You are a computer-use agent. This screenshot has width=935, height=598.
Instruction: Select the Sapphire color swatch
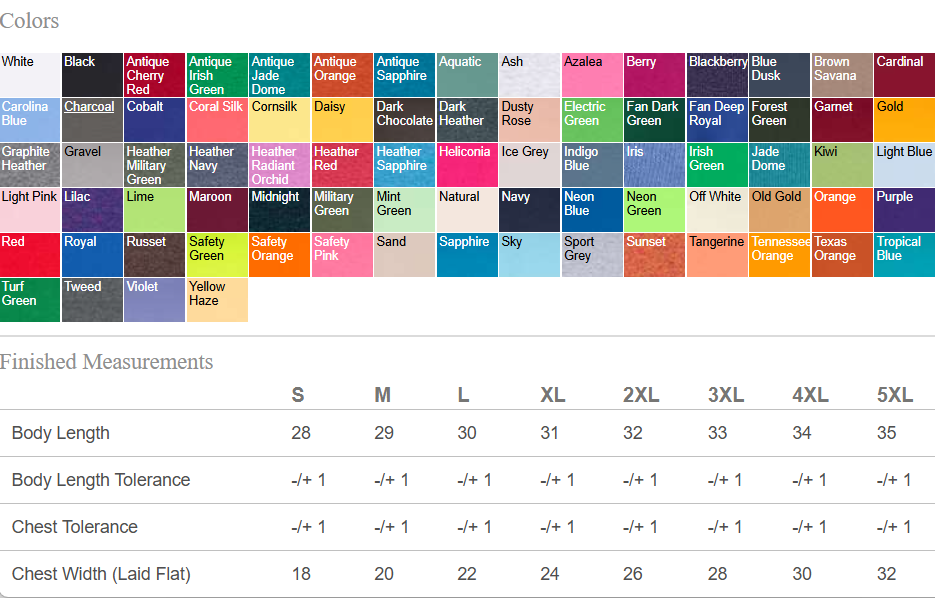[467, 255]
